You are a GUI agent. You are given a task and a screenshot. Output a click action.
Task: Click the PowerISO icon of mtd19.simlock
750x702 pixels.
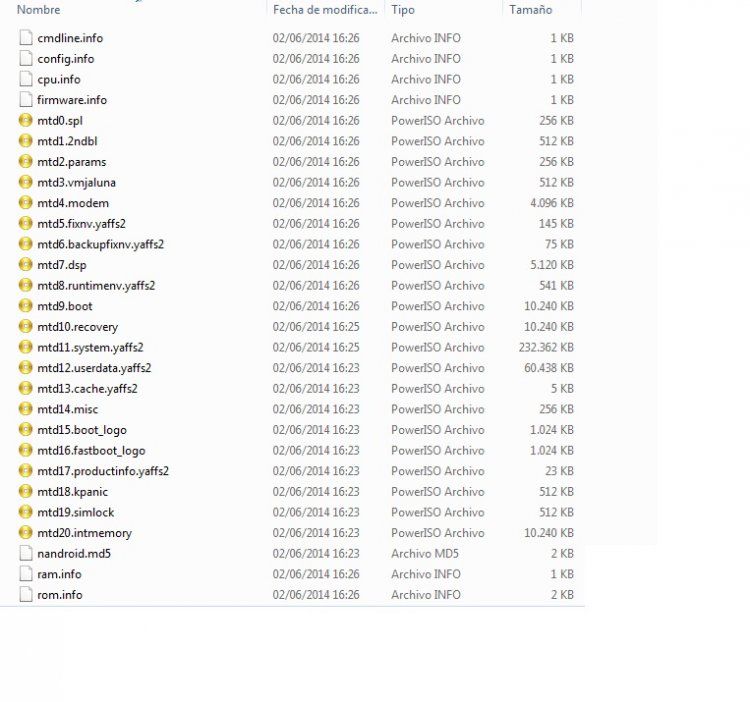(25, 512)
